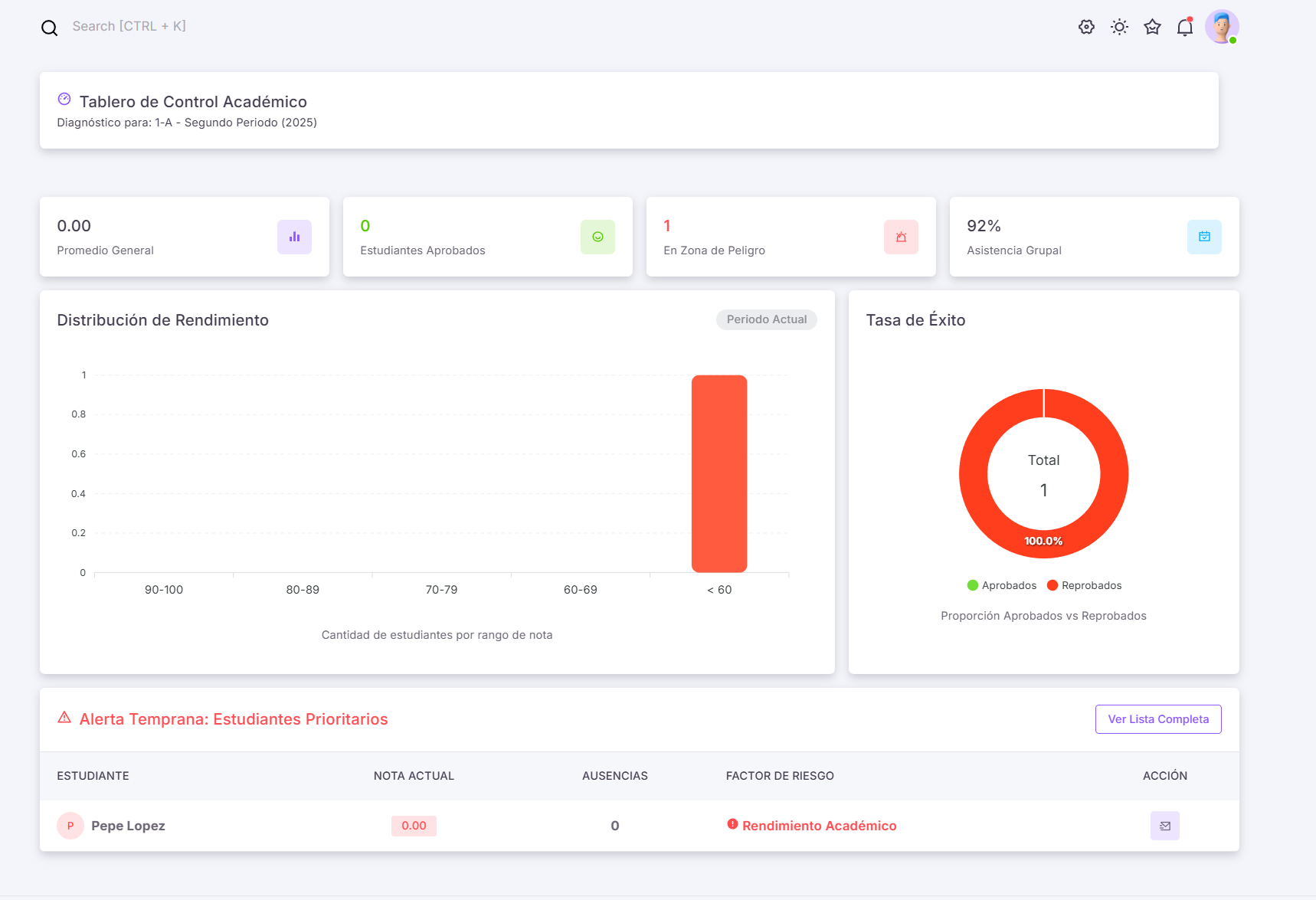Image resolution: width=1316 pixels, height=900 pixels.
Task: Send message to Pepe Lopez envelope icon
Action: pos(1164,826)
